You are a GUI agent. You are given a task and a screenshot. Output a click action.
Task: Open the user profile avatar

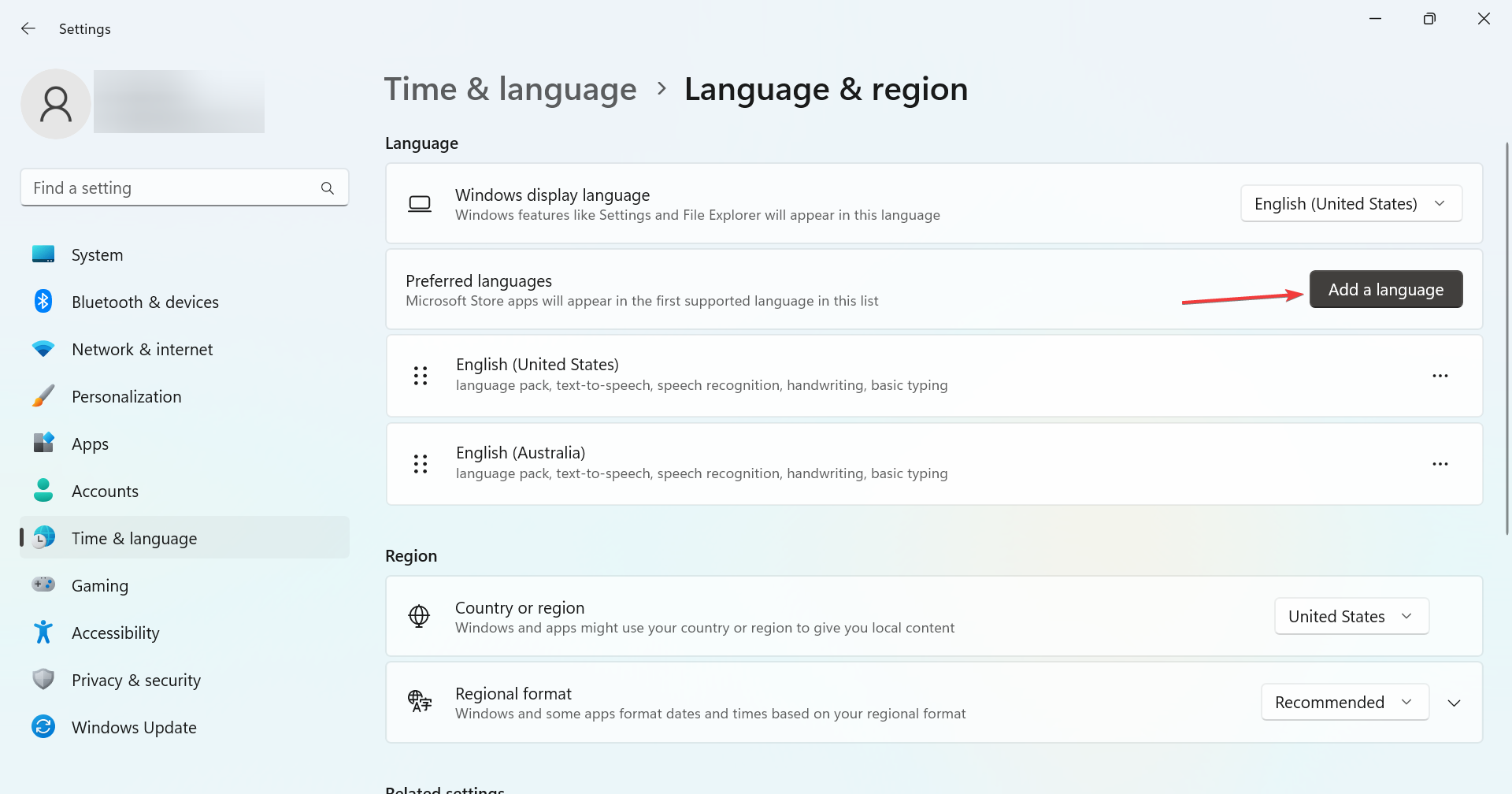point(56,104)
